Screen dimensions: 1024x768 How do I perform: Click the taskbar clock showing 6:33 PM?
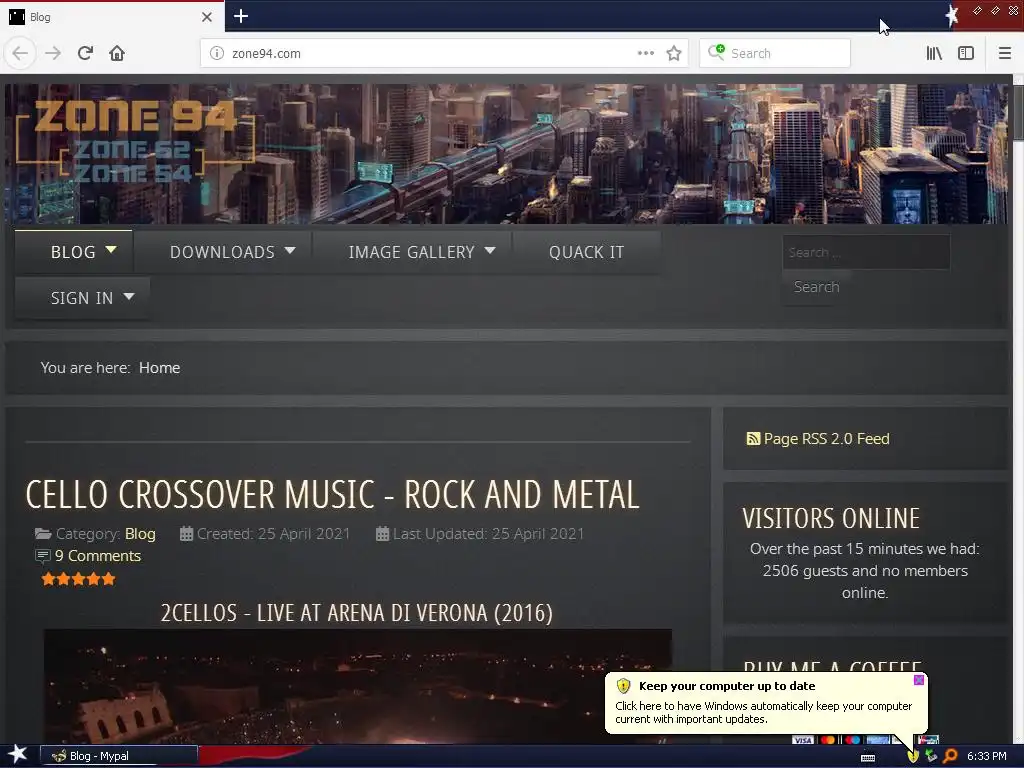(x=986, y=756)
